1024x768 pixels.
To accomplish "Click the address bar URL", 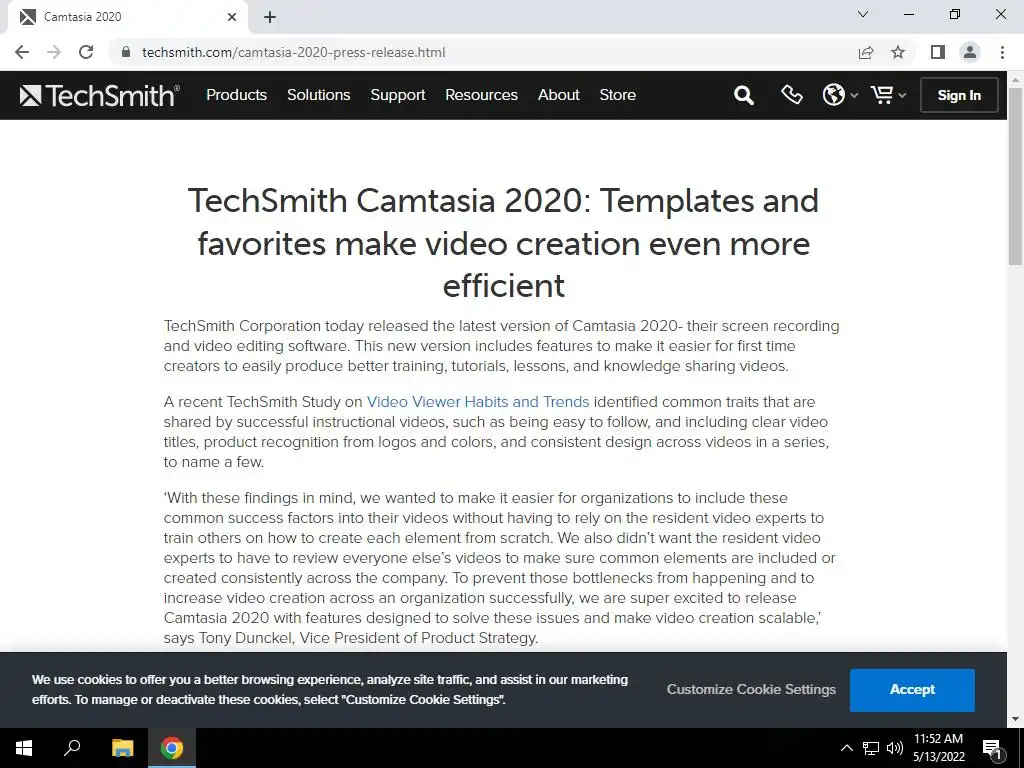I will 293,52.
